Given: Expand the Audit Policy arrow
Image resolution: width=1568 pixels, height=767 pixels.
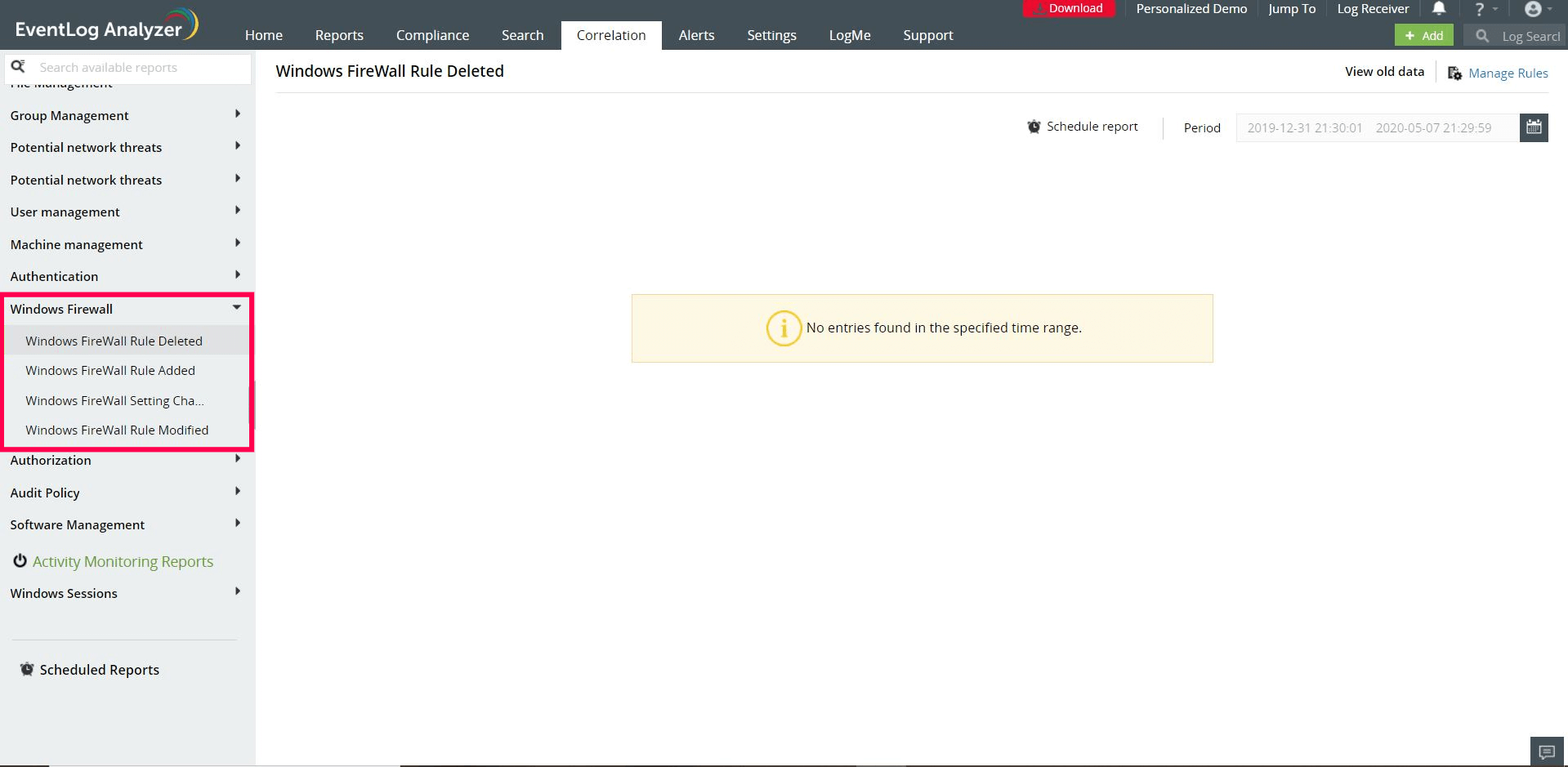Looking at the screenshot, I should coord(238,491).
